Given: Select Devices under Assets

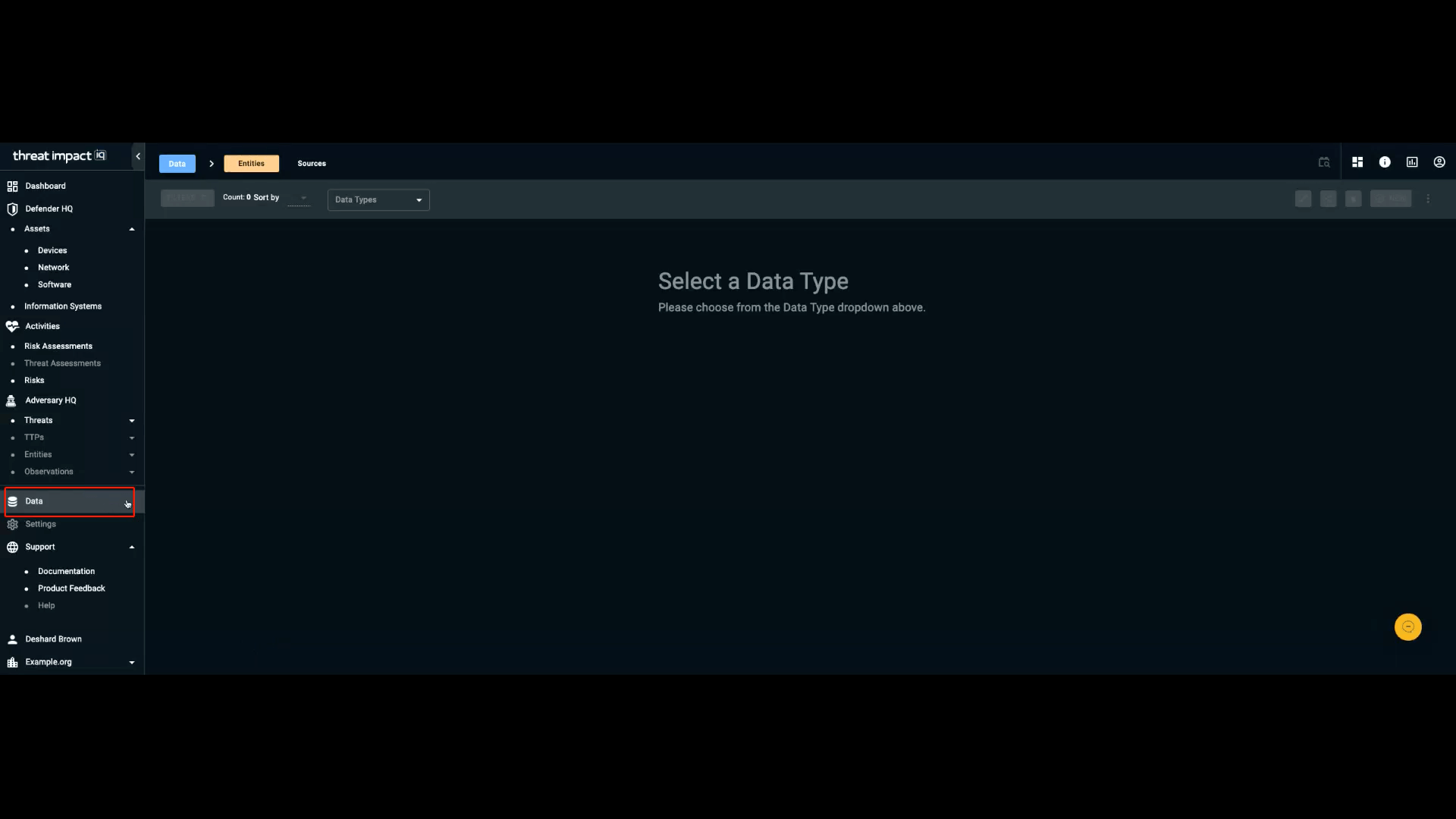Looking at the screenshot, I should click(x=52, y=251).
